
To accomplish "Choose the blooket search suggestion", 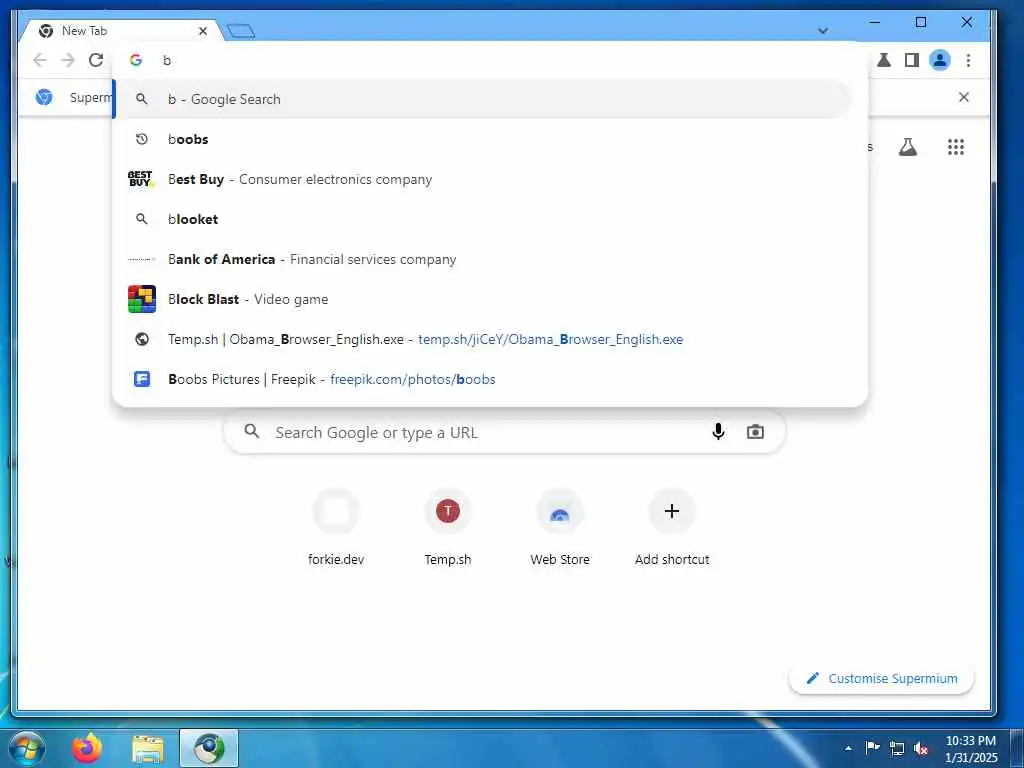I will pyautogui.click(x=490, y=219).
